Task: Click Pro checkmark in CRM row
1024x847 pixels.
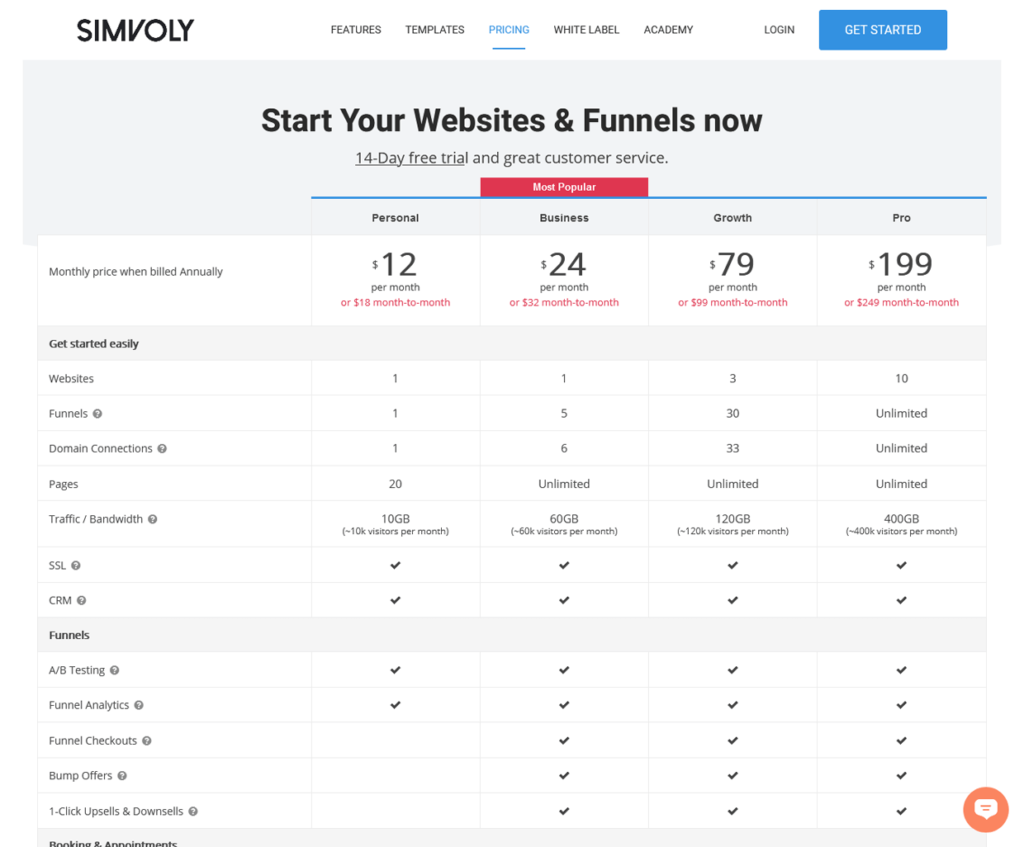Action: pyautogui.click(x=901, y=600)
